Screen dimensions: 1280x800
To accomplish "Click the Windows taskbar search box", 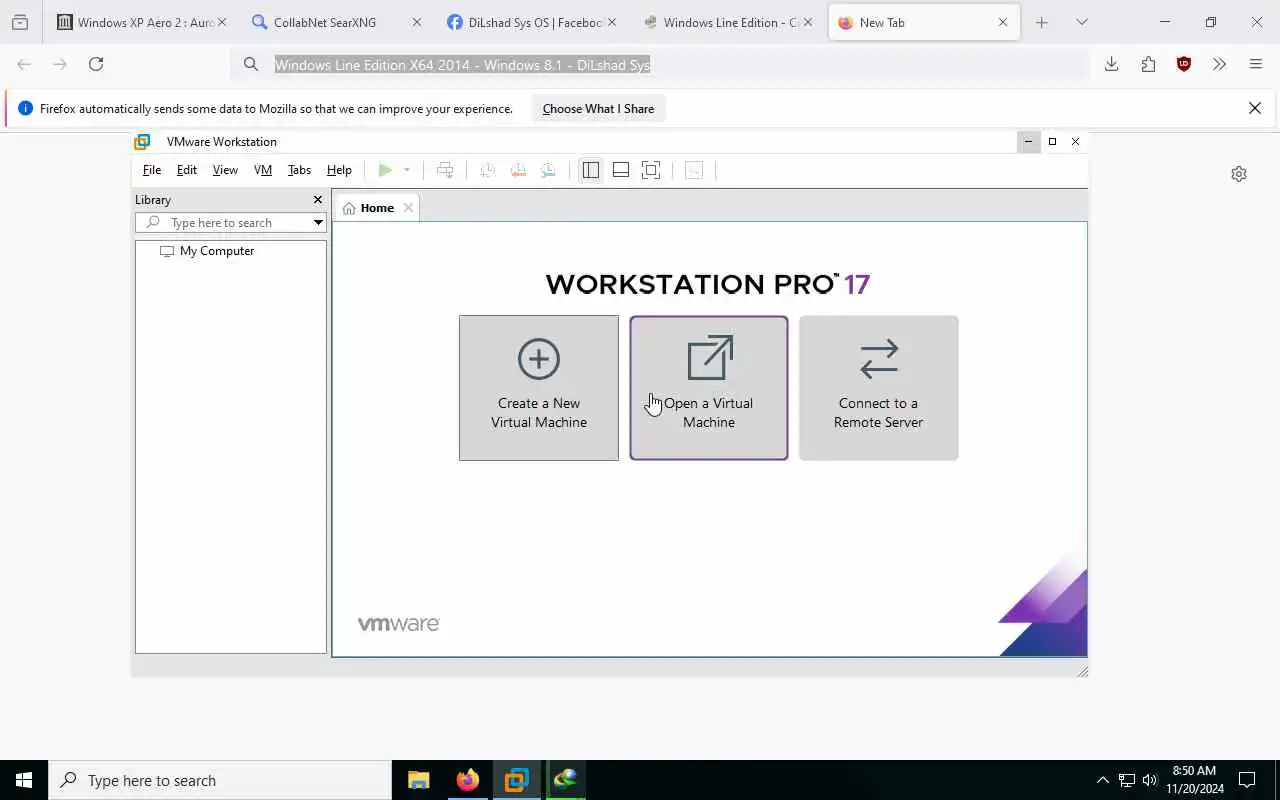I will (220, 780).
